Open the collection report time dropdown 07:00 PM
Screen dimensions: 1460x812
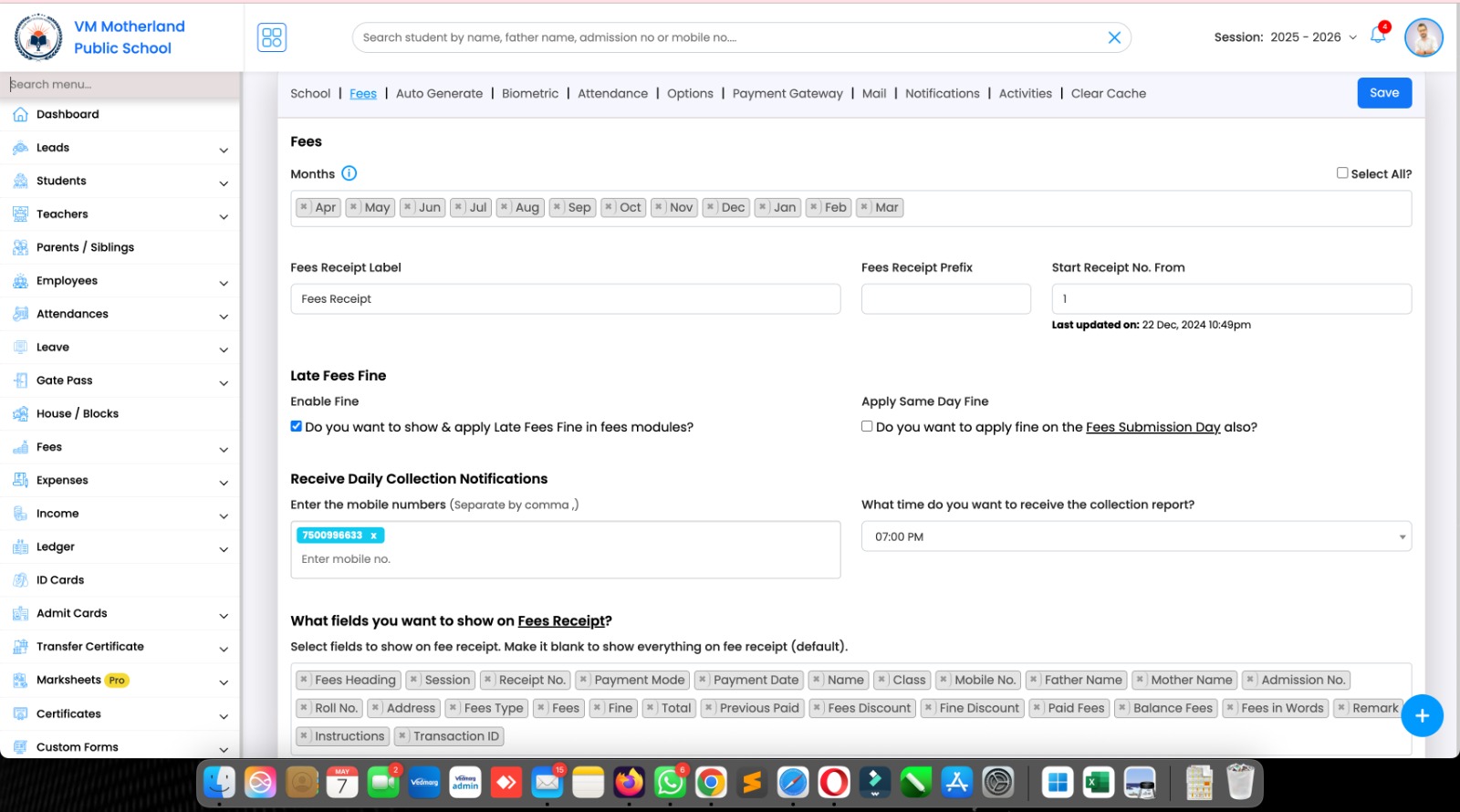click(x=1136, y=536)
